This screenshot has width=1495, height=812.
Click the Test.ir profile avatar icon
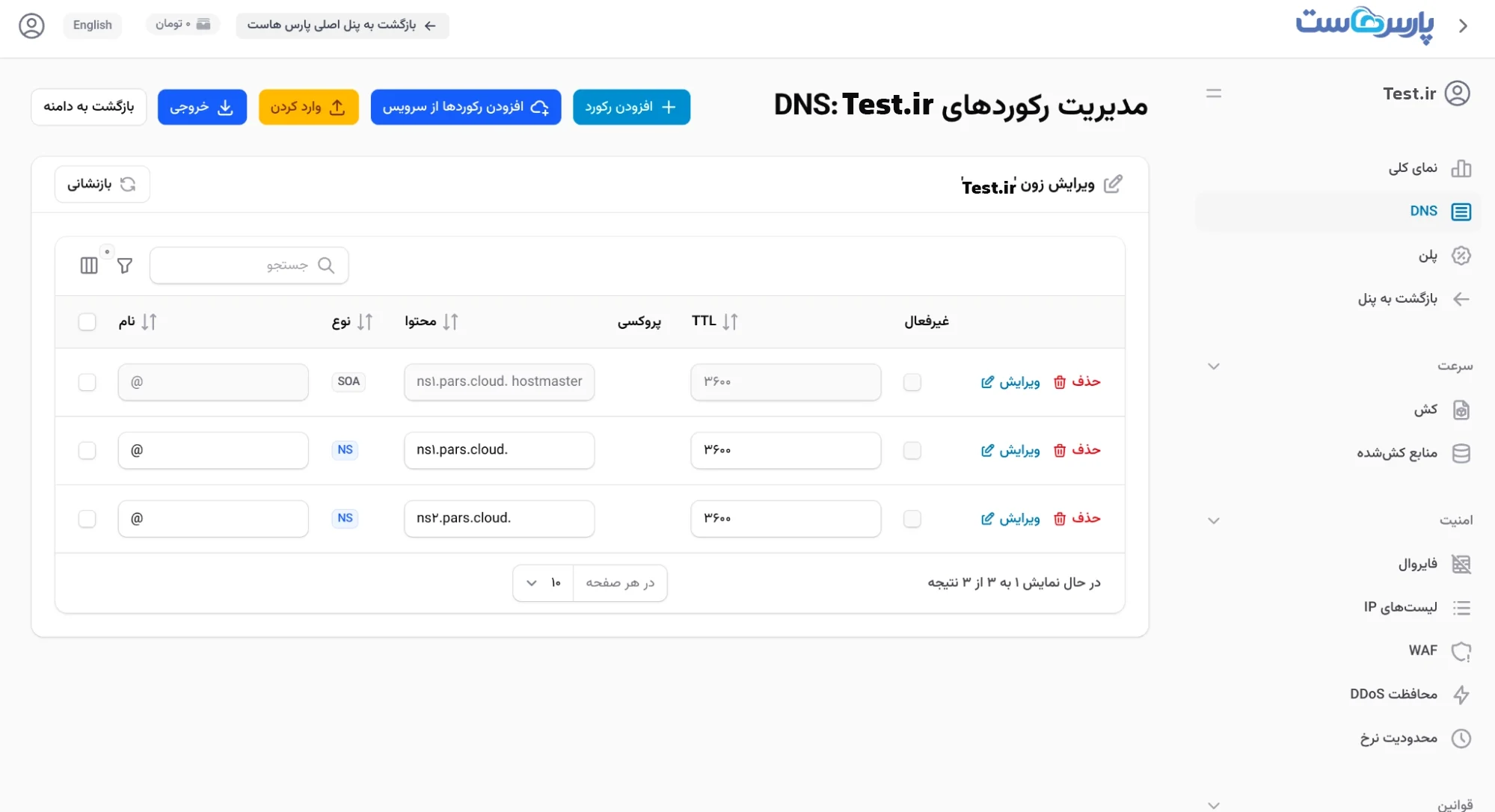pos(1457,93)
